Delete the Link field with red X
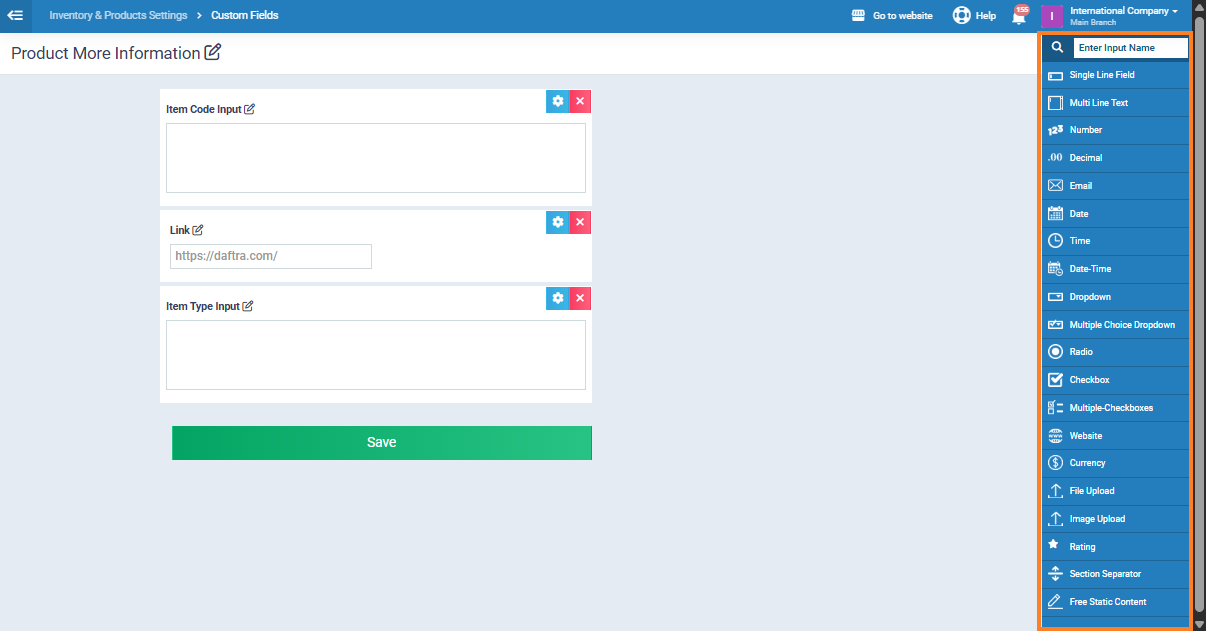The width and height of the screenshot is (1206, 631). tap(580, 222)
